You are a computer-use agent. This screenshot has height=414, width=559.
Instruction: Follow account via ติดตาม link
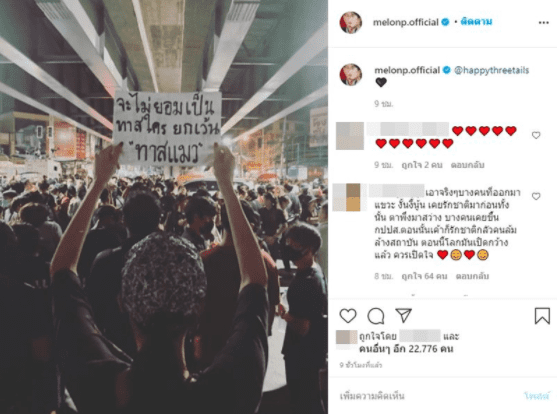coord(476,22)
